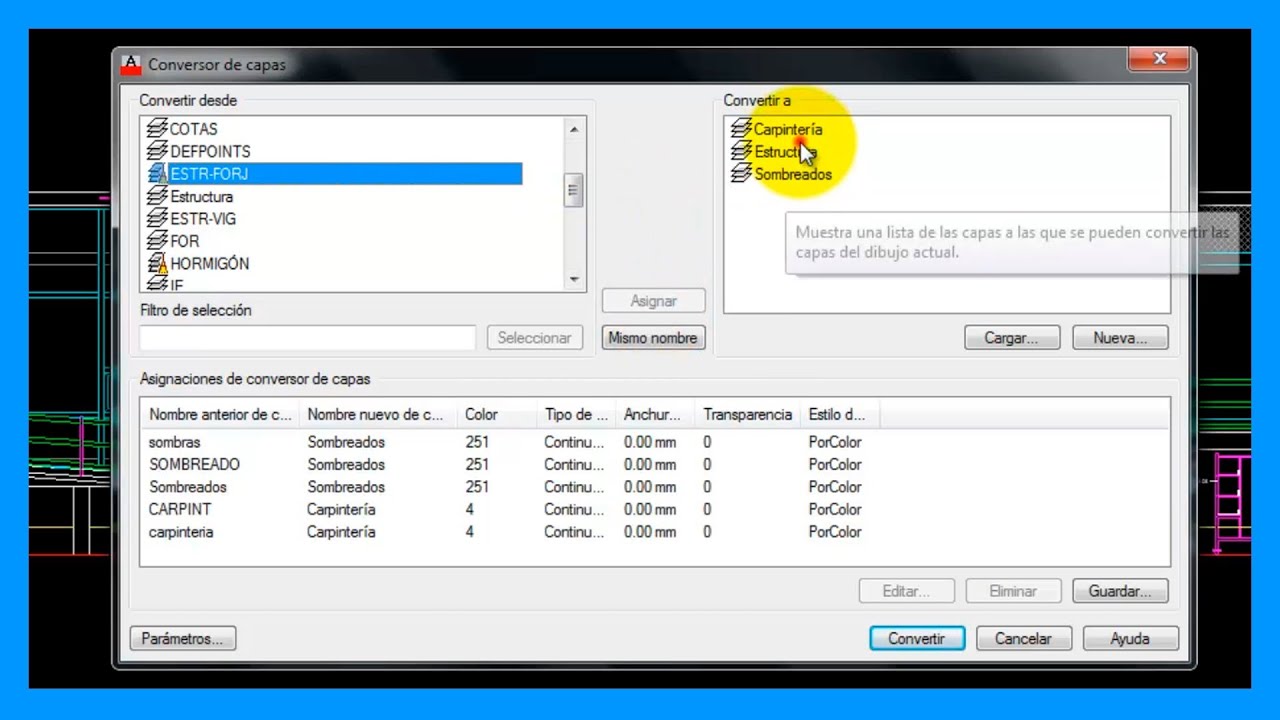Select the sombras mapping row

(x=654, y=442)
